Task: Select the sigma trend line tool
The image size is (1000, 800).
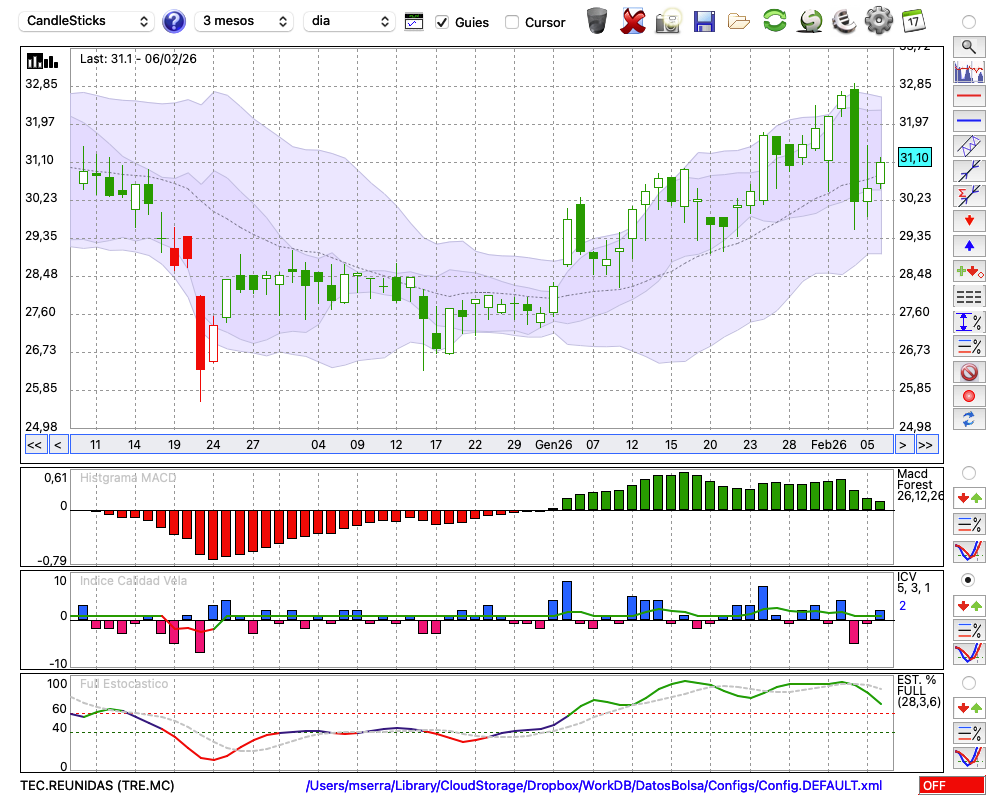Action: 969,196
